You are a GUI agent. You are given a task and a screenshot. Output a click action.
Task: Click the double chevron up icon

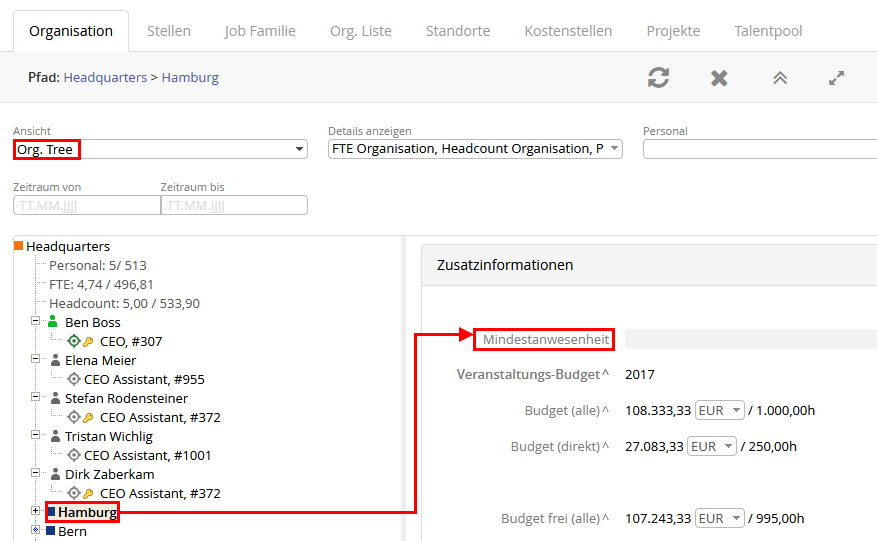coord(780,78)
